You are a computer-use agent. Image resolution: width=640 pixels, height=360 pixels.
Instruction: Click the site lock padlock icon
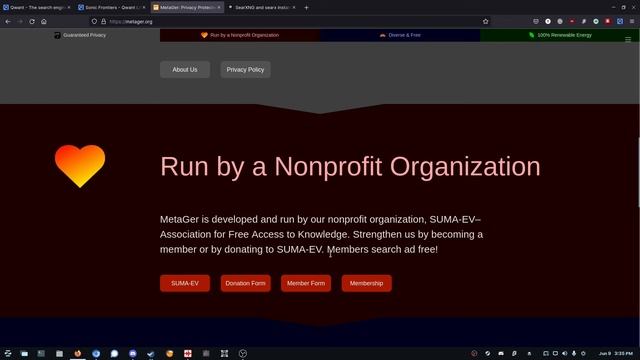coord(103,22)
